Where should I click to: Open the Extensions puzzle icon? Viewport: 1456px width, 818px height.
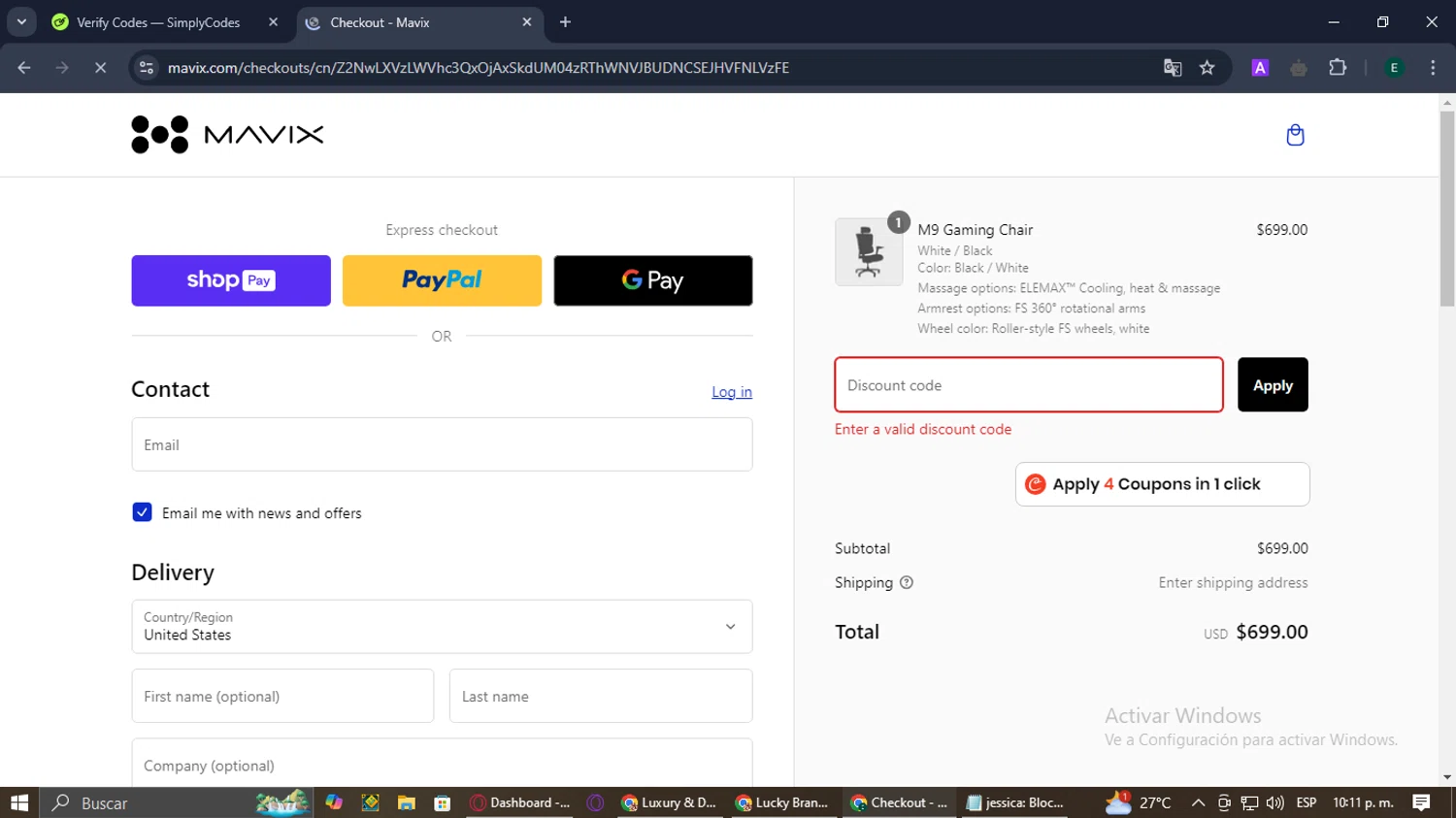pyautogui.click(x=1338, y=68)
